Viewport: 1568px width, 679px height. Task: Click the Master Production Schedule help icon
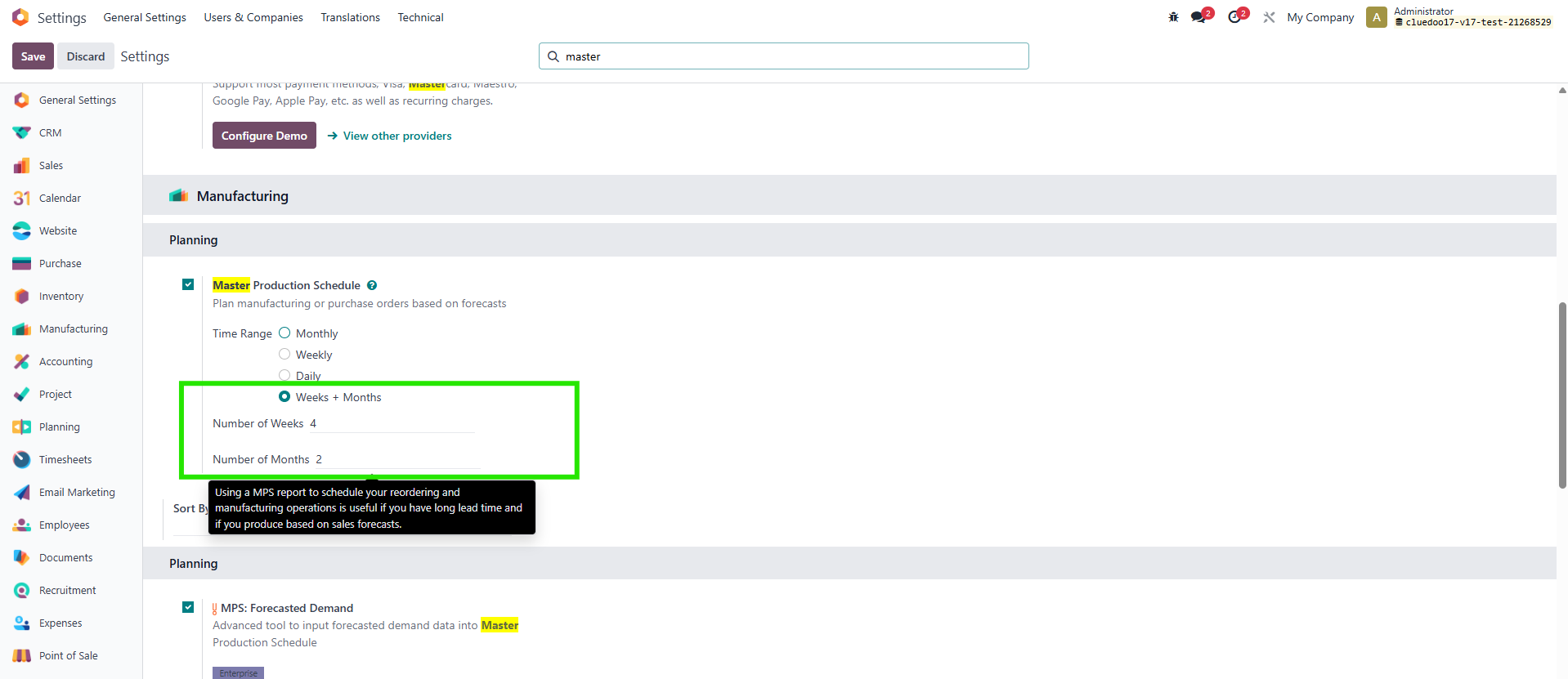click(372, 285)
